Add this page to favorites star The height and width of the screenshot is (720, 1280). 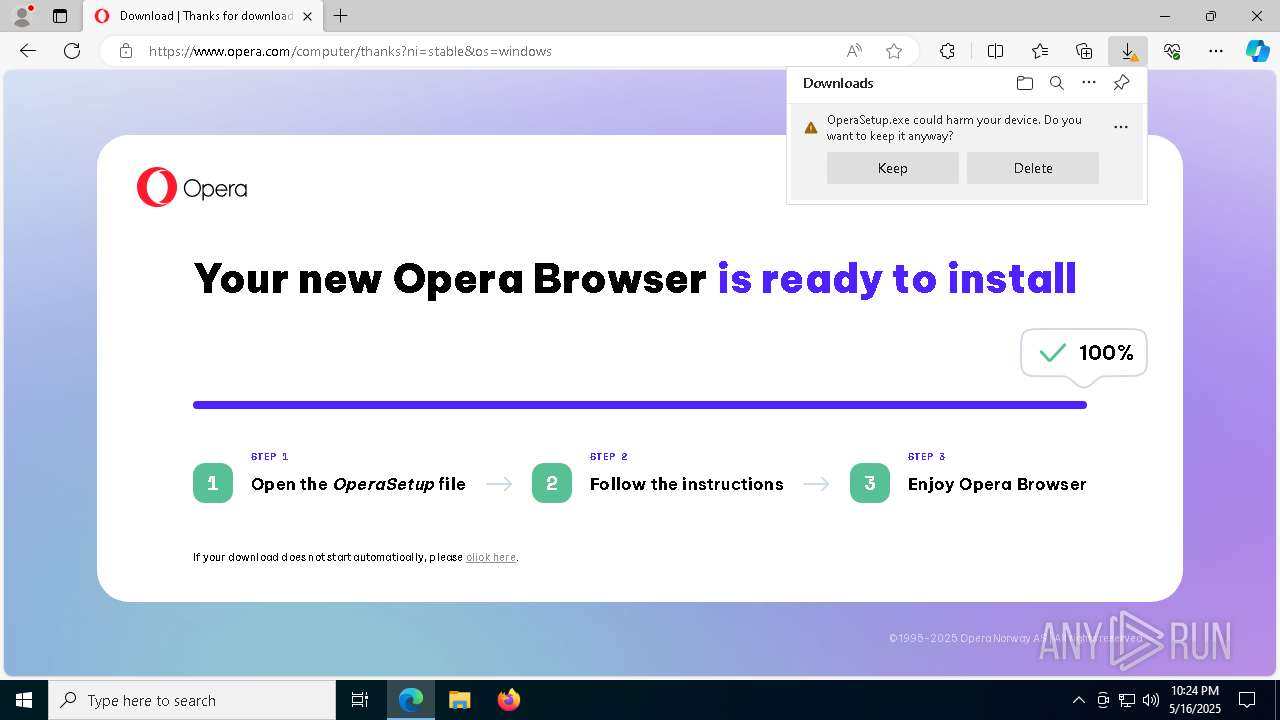coord(894,51)
